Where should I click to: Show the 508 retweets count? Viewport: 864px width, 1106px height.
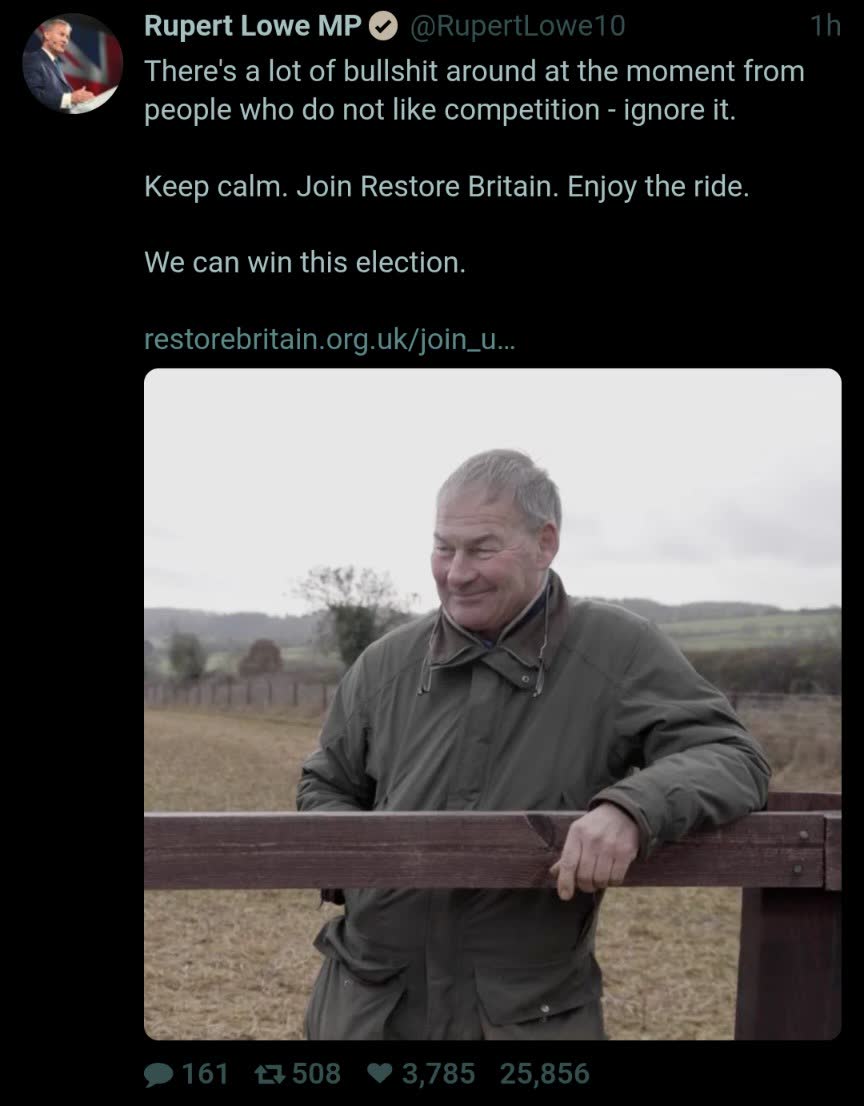click(317, 1074)
